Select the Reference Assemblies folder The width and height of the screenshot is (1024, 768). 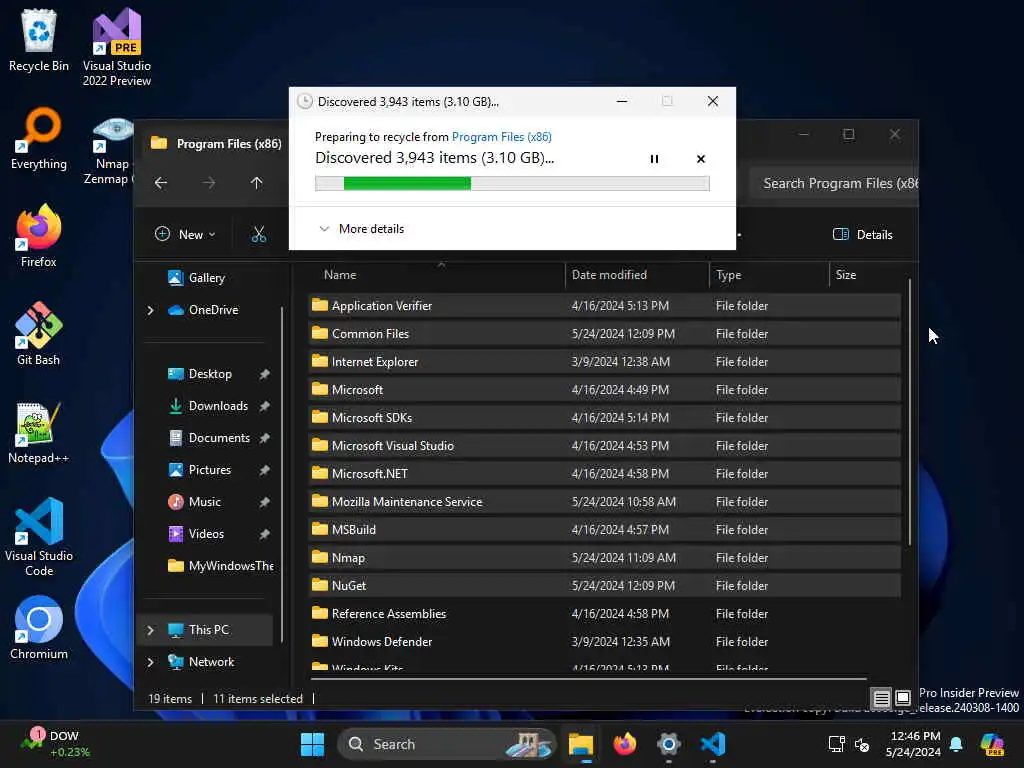click(604, 614)
